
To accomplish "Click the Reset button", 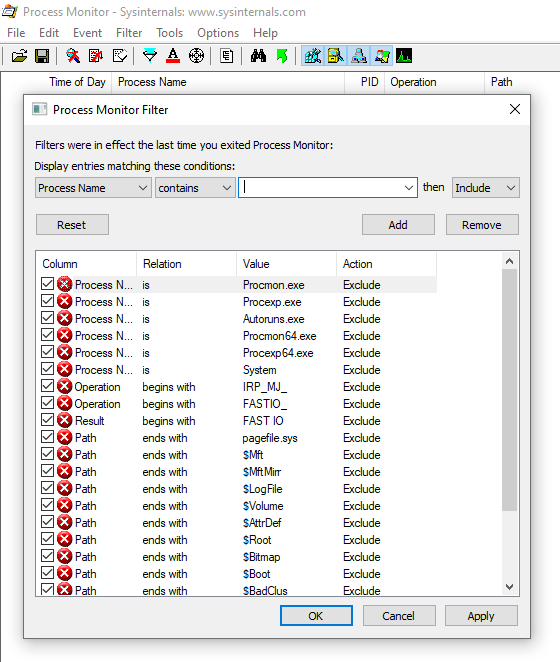I will tap(72, 225).
